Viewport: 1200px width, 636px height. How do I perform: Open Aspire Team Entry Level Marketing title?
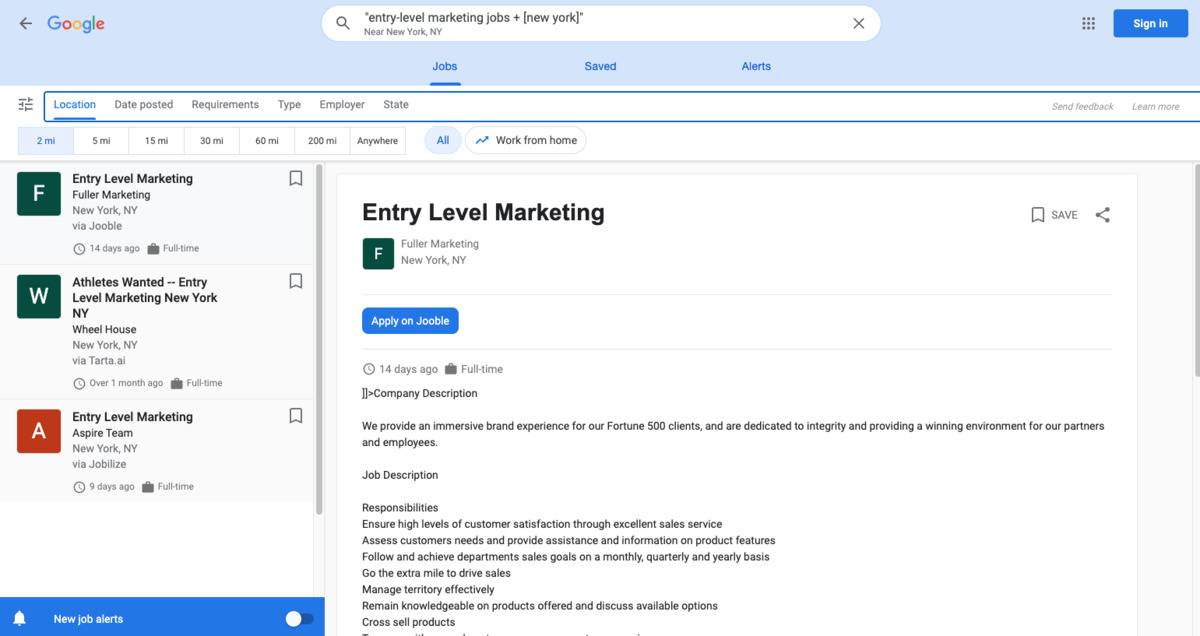132,417
